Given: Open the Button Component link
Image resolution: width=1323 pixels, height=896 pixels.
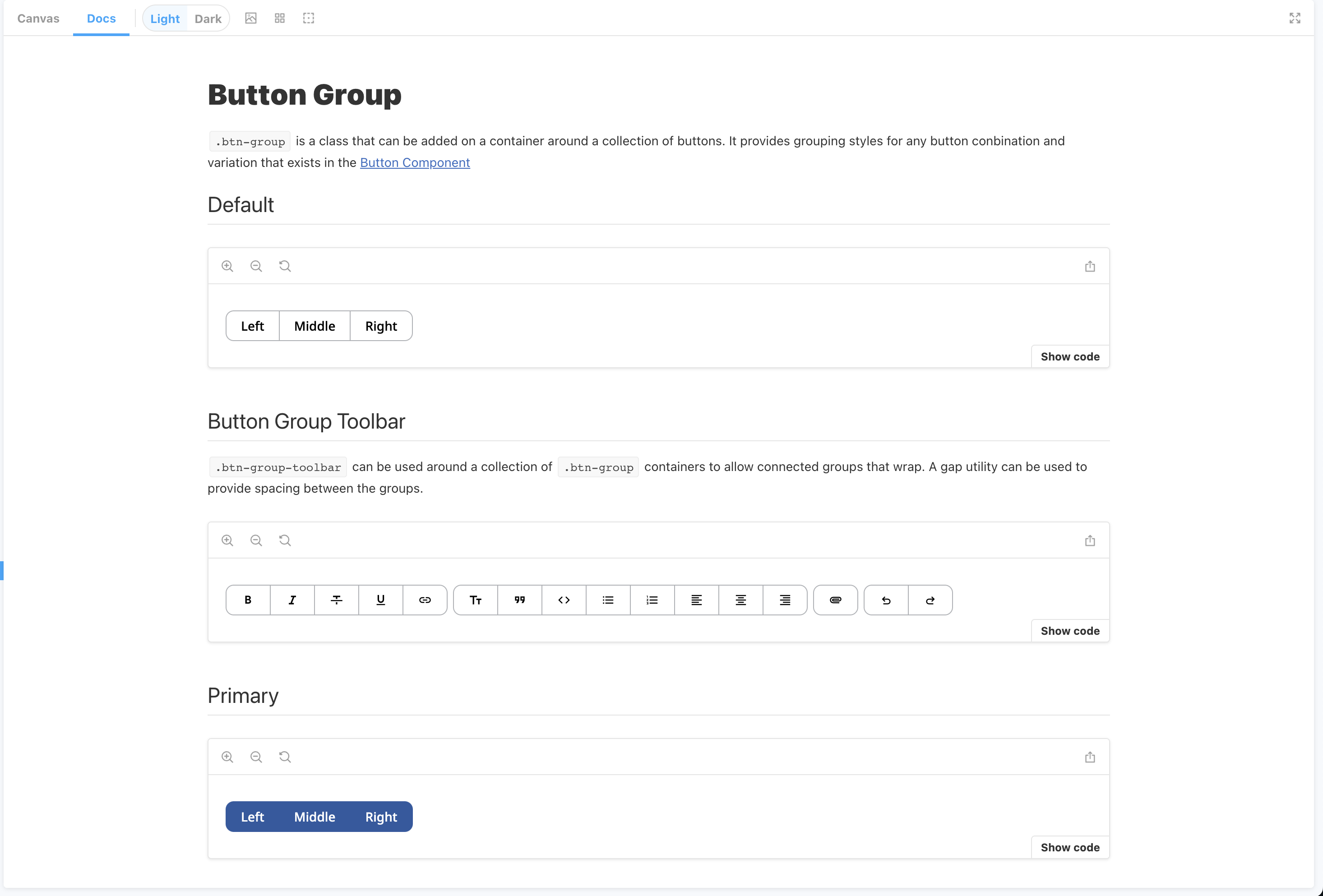Looking at the screenshot, I should [414, 163].
